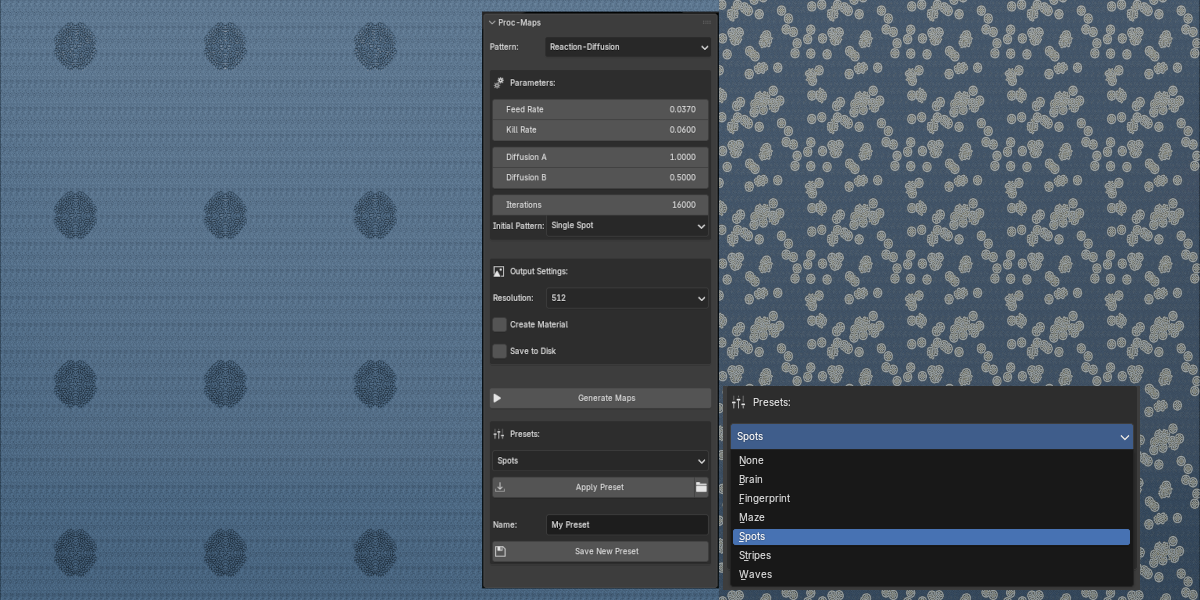
Task: Open the Pattern dropdown showing Reaction-Diffusion
Action: [x=628, y=47]
